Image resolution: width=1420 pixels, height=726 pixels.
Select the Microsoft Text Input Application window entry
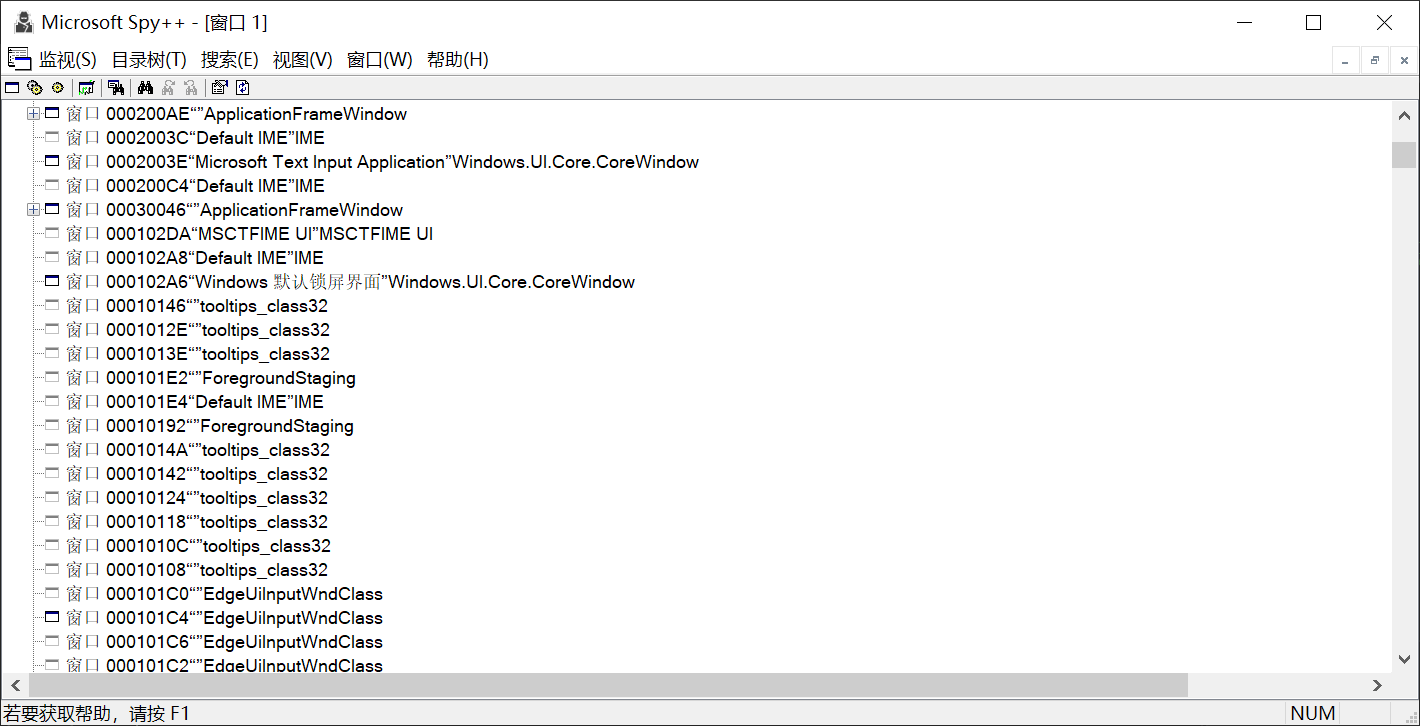click(400, 162)
